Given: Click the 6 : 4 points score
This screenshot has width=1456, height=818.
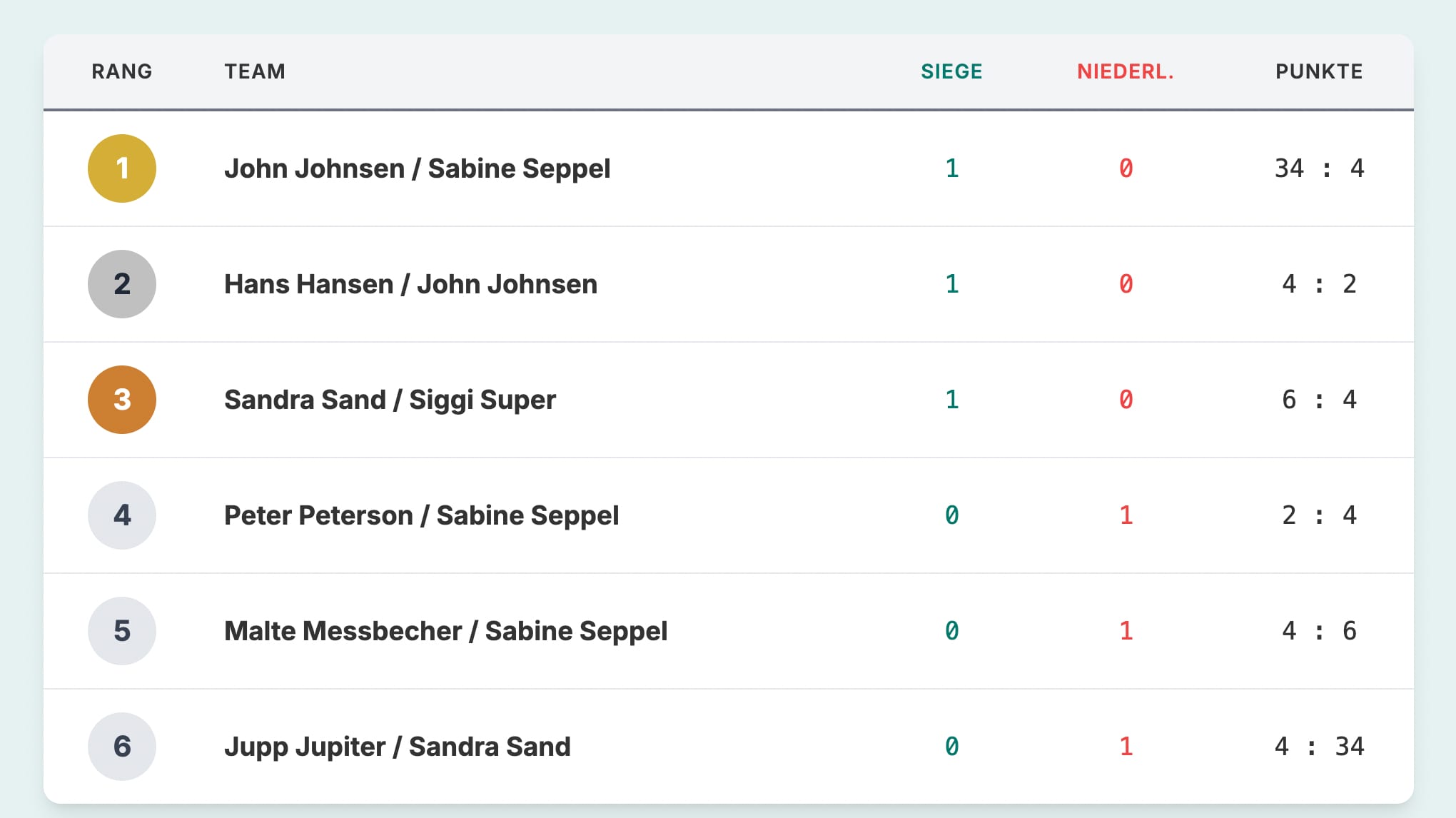Looking at the screenshot, I should click(1319, 400).
